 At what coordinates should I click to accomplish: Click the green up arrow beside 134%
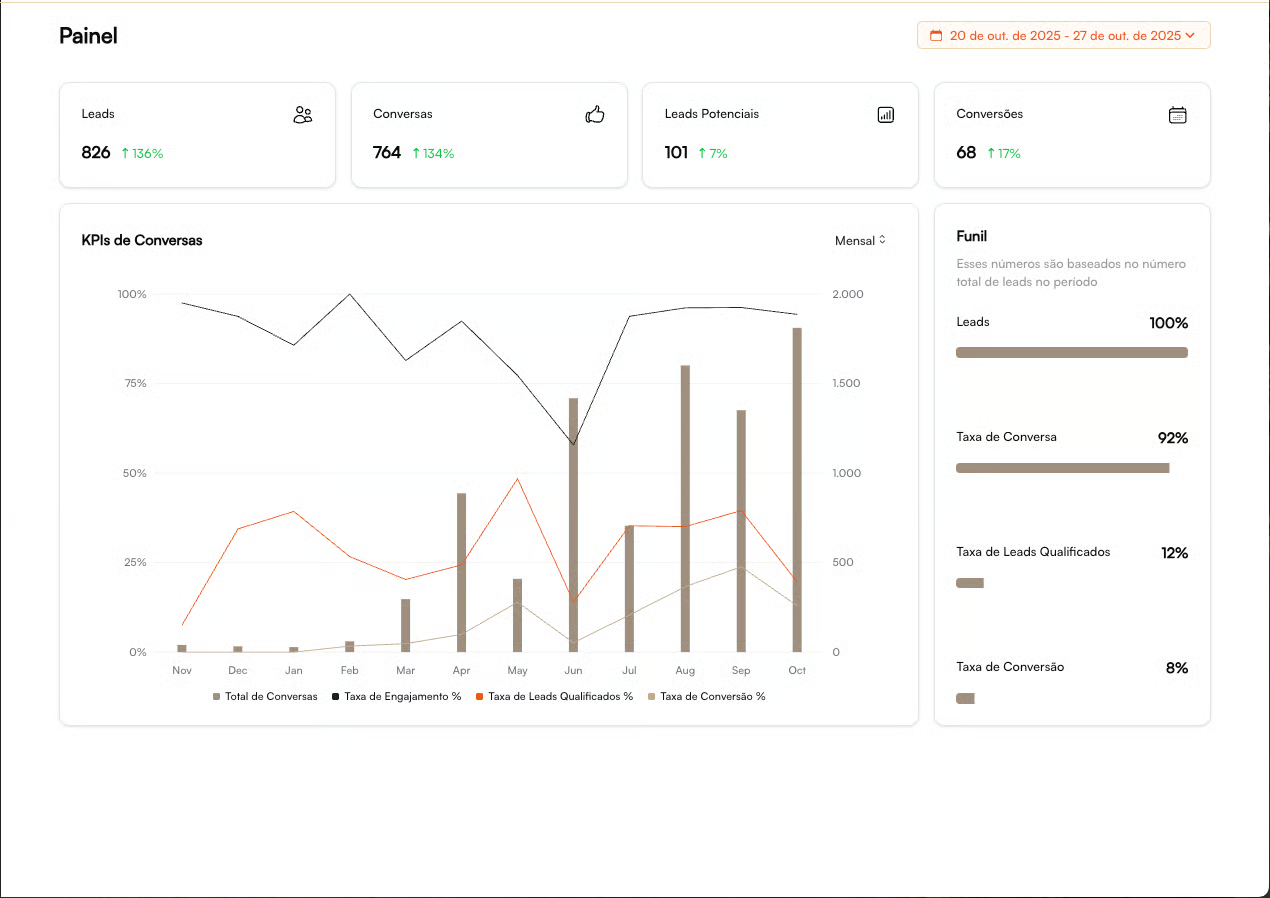point(416,154)
